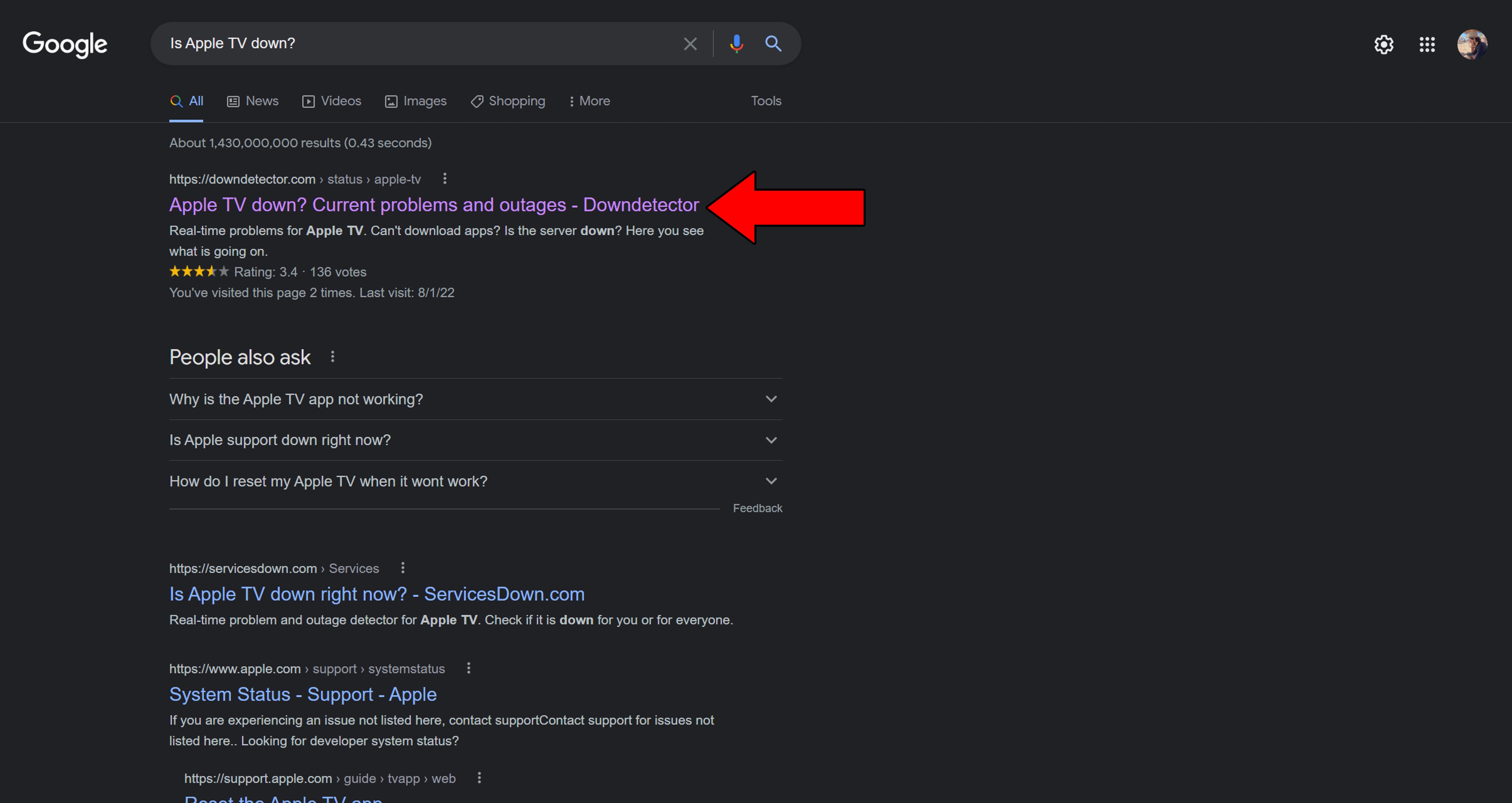Select the 'News' search results tab

pyautogui.click(x=253, y=100)
